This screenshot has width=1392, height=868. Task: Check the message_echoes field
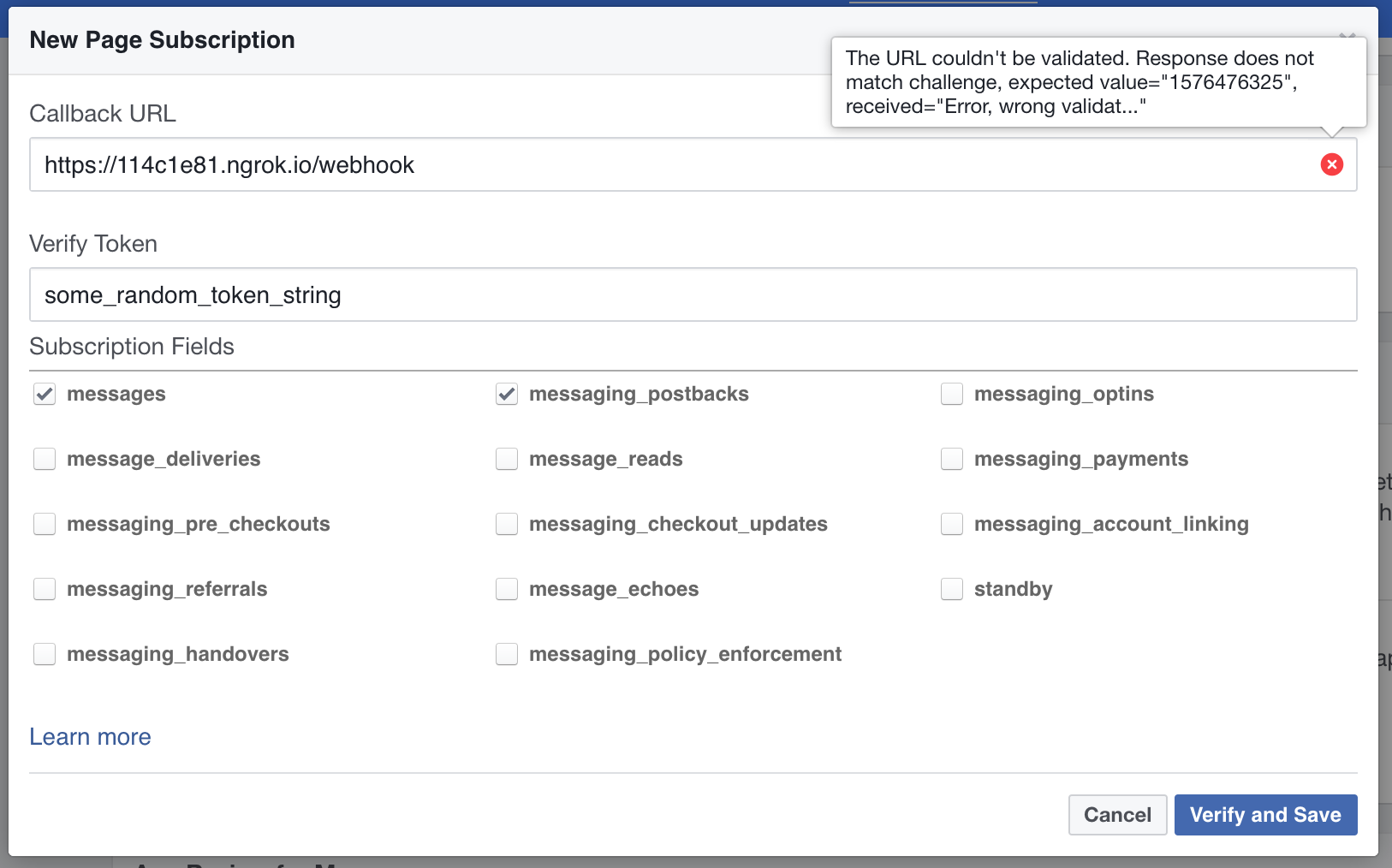507,589
